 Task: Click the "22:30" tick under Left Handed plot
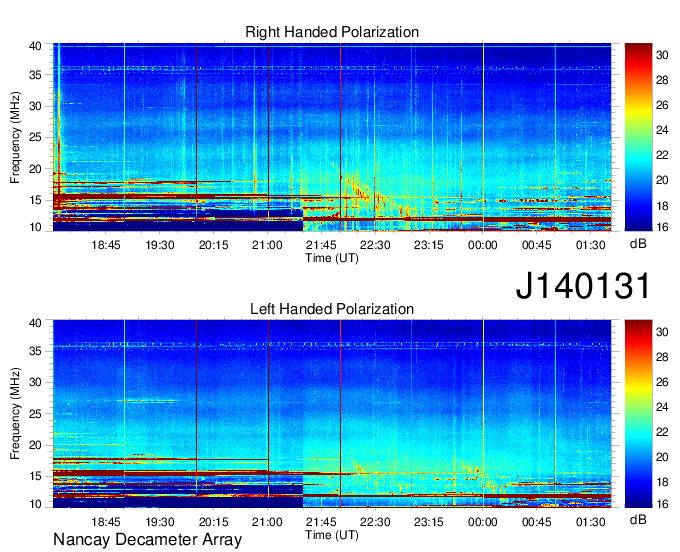coord(375,522)
